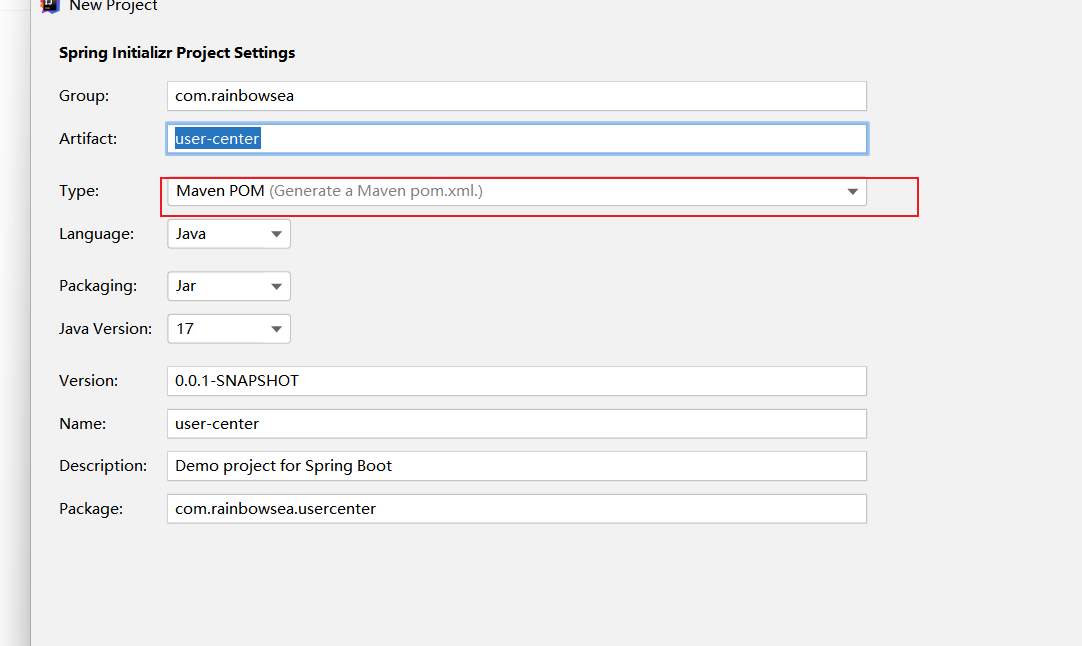Expand the Type dropdown arrow

852,192
